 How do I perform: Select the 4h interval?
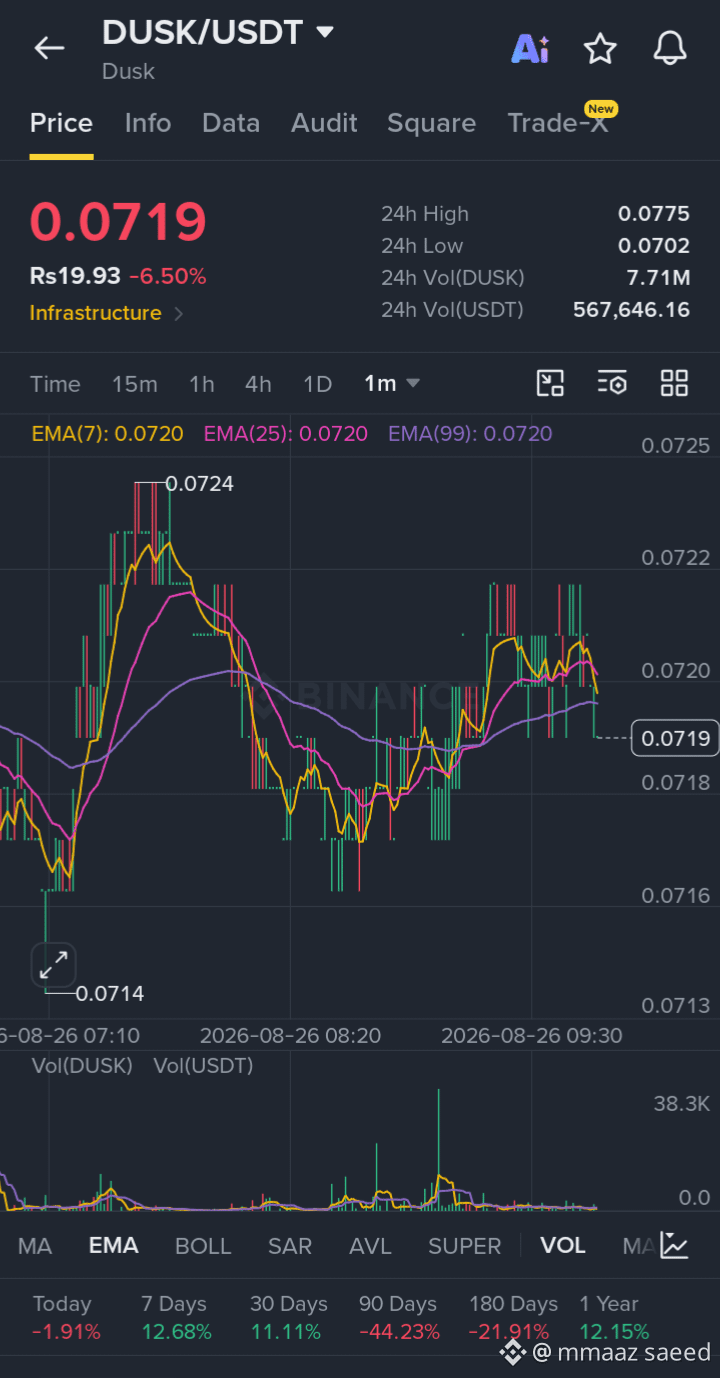coord(258,384)
